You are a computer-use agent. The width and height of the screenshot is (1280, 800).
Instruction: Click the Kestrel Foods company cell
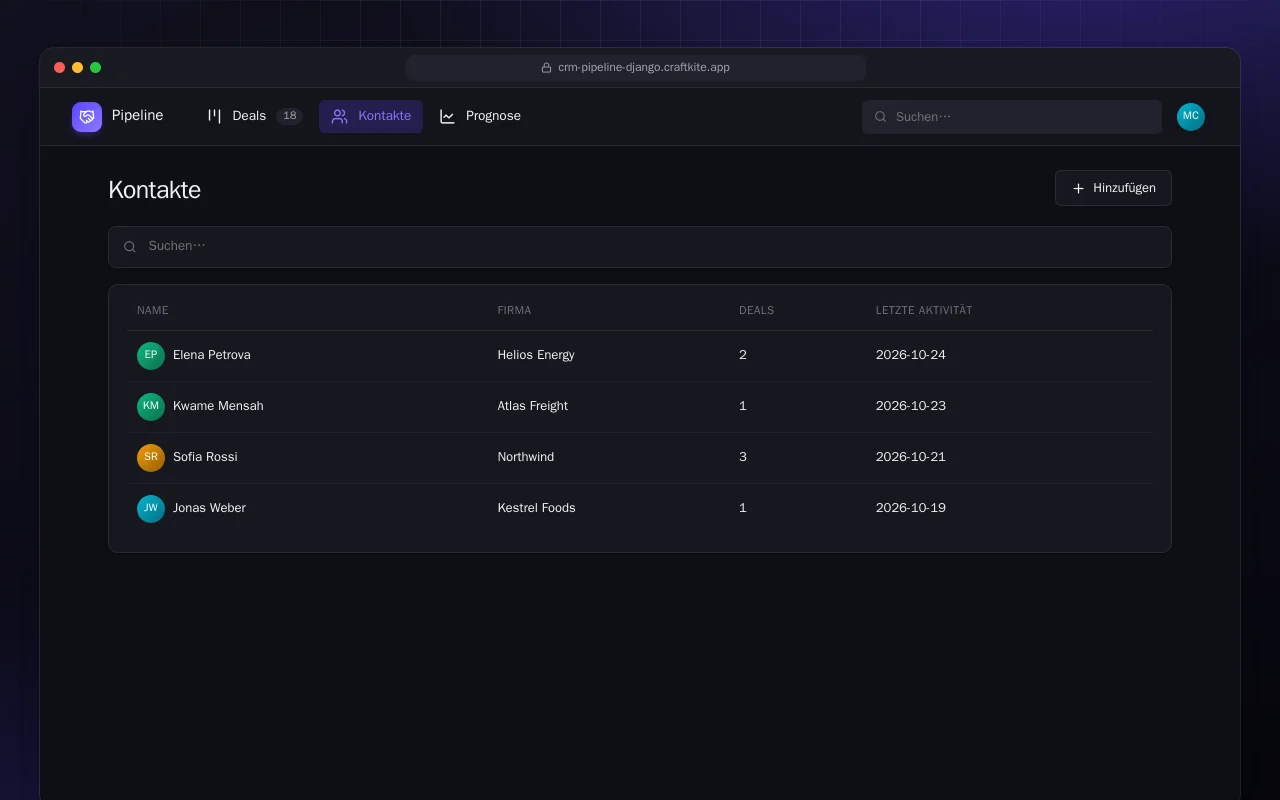tap(536, 508)
